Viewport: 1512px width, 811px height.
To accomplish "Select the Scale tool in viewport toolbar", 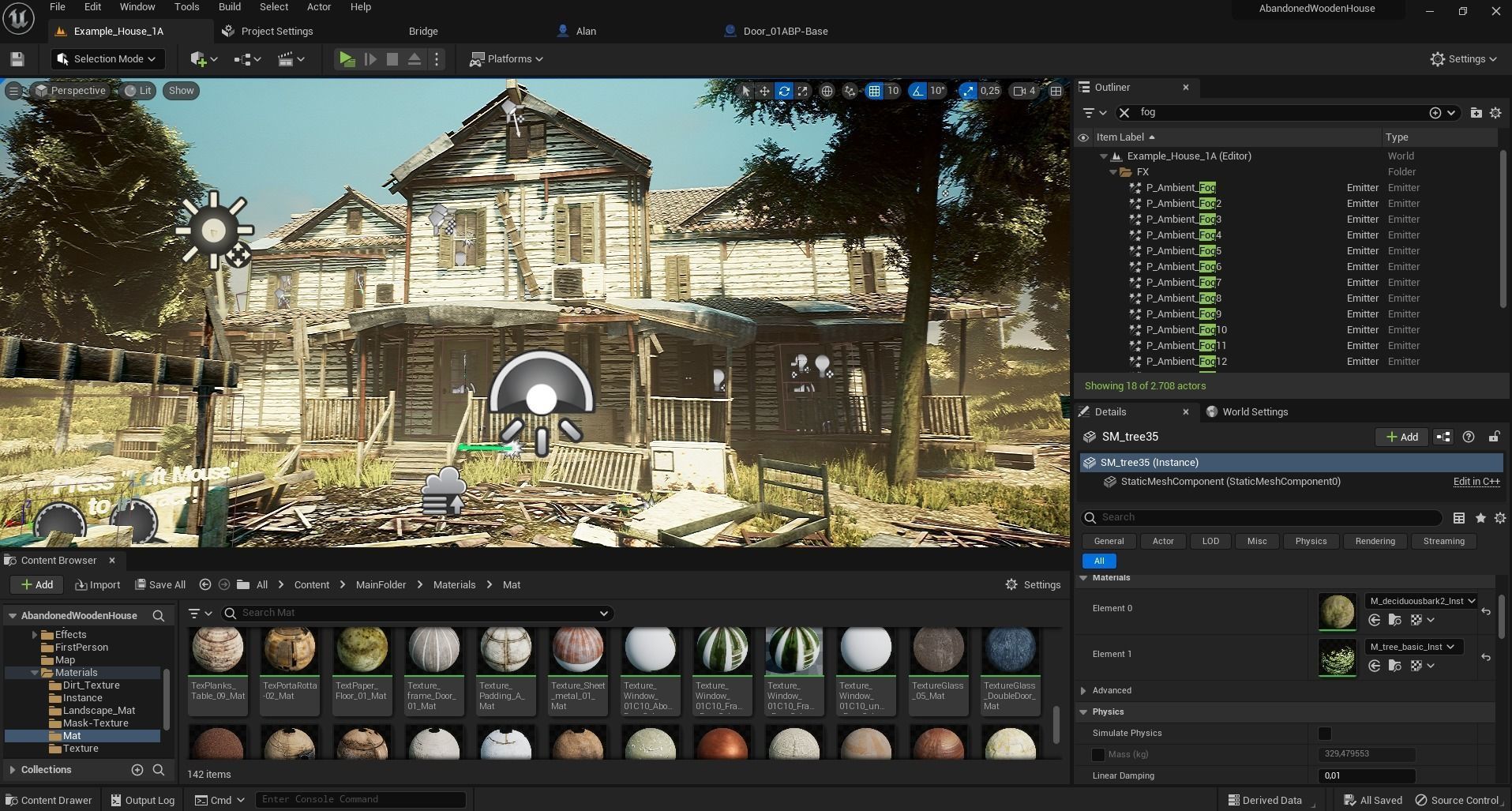I will pos(802,91).
